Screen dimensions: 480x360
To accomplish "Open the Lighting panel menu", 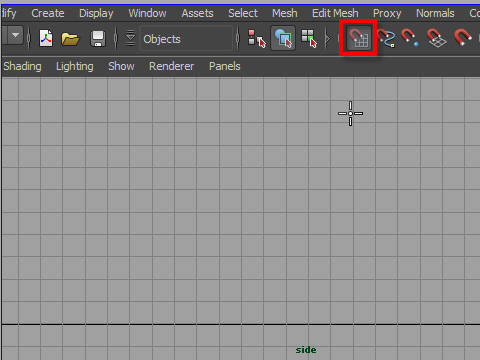I will tap(75, 66).
